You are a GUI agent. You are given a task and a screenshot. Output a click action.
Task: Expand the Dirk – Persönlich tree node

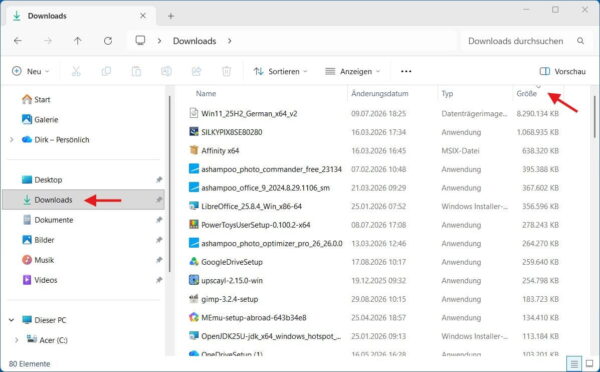tap(11, 140)
